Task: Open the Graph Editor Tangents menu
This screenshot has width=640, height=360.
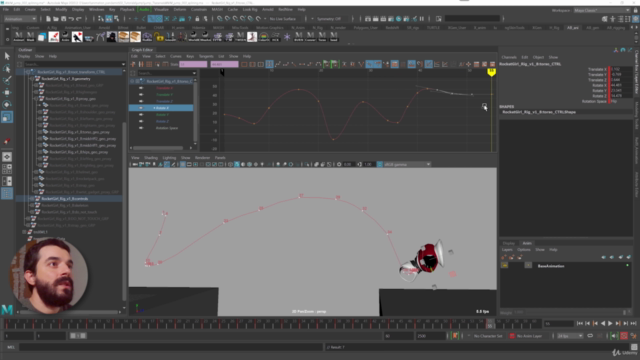Action: (206, 56)
